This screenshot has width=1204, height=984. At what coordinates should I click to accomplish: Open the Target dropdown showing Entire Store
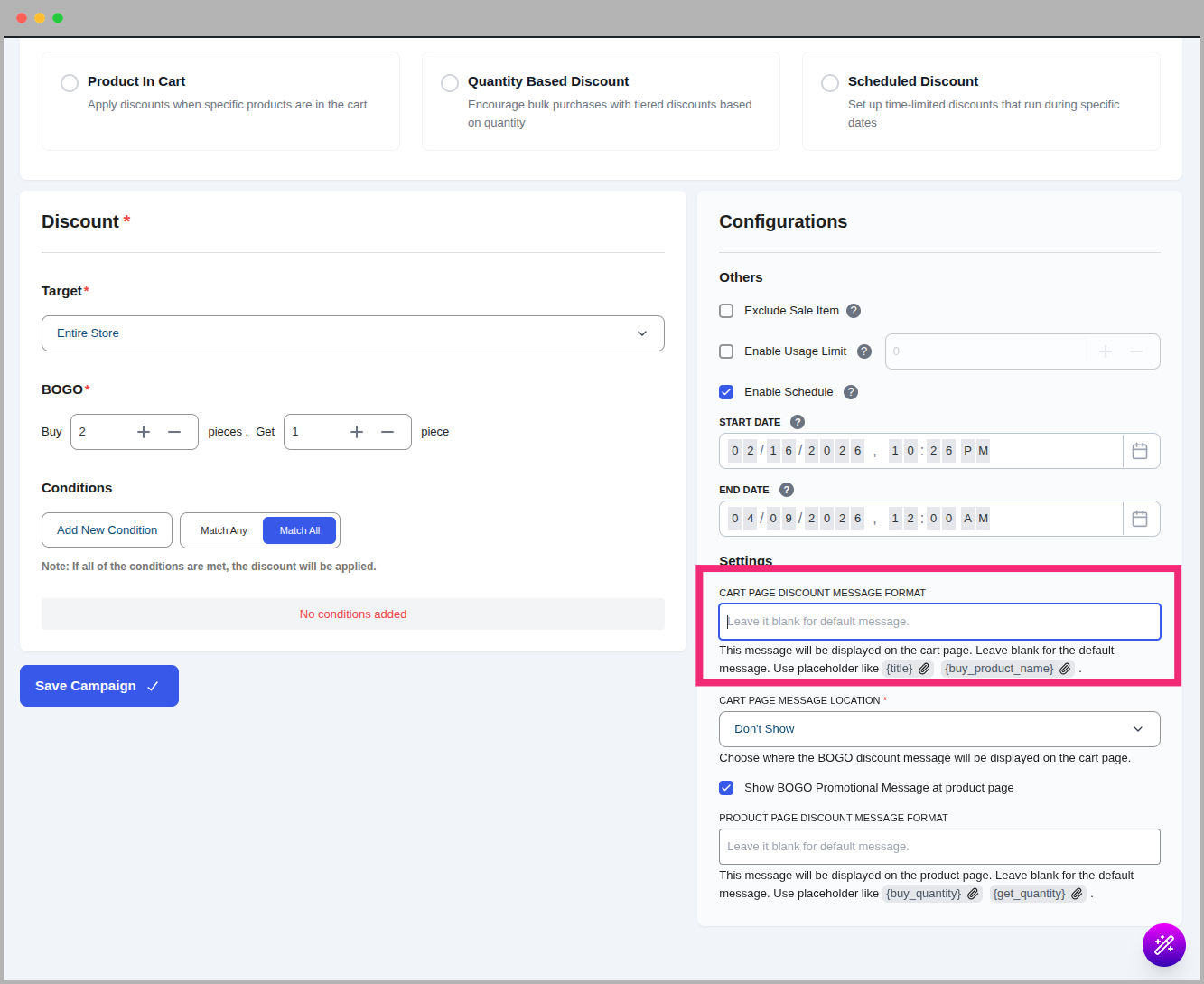point(352,333)
